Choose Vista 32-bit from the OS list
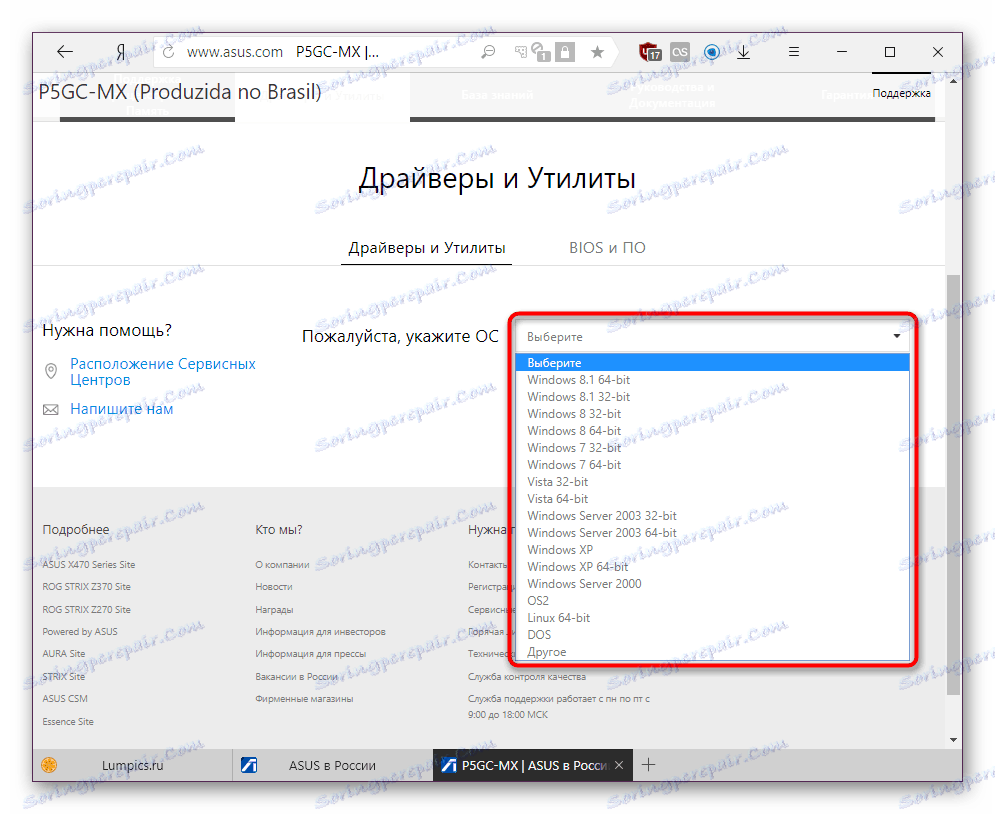Screen dimensions: 995x814 click(x=713, y=482)
